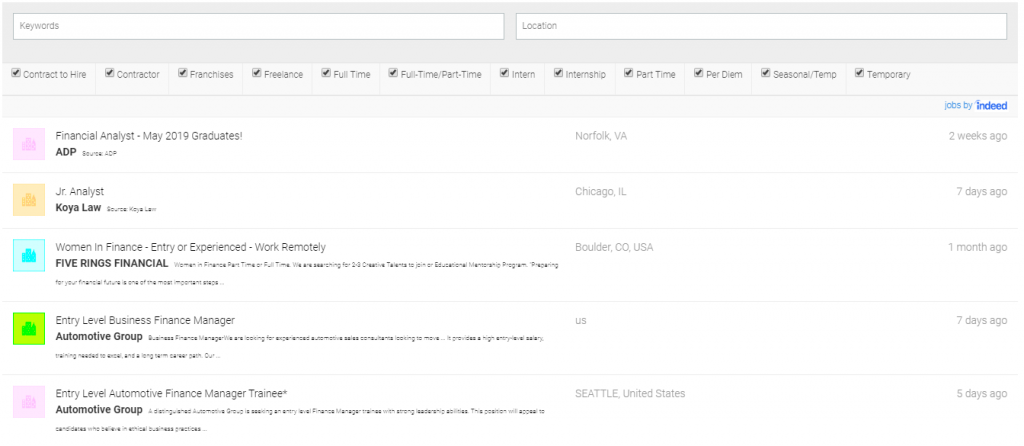
Task: Click the Source: Koya Law label
Action: point(131,209)
